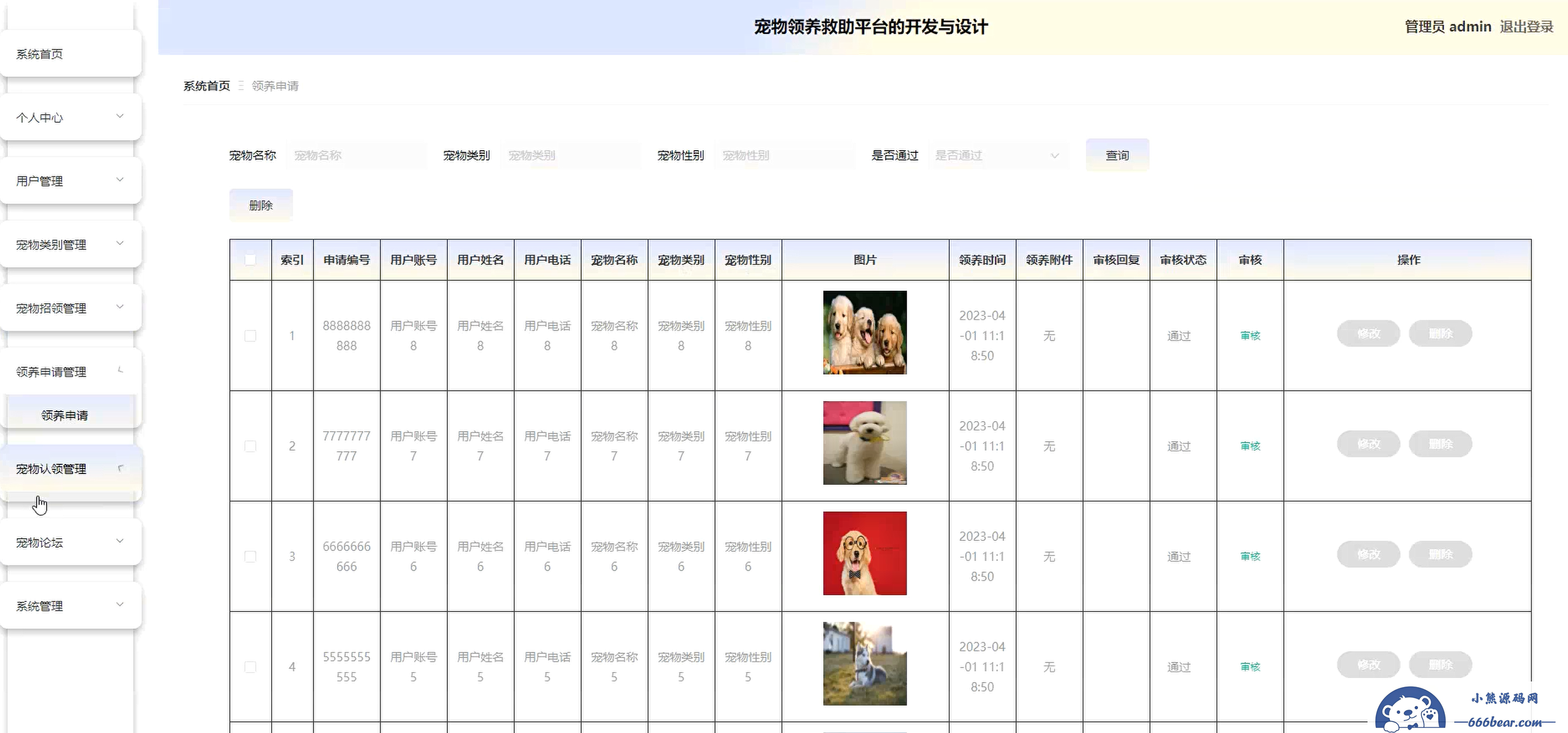Check the checkbox for row 7777777777
1568x733 pixels.
250,446
